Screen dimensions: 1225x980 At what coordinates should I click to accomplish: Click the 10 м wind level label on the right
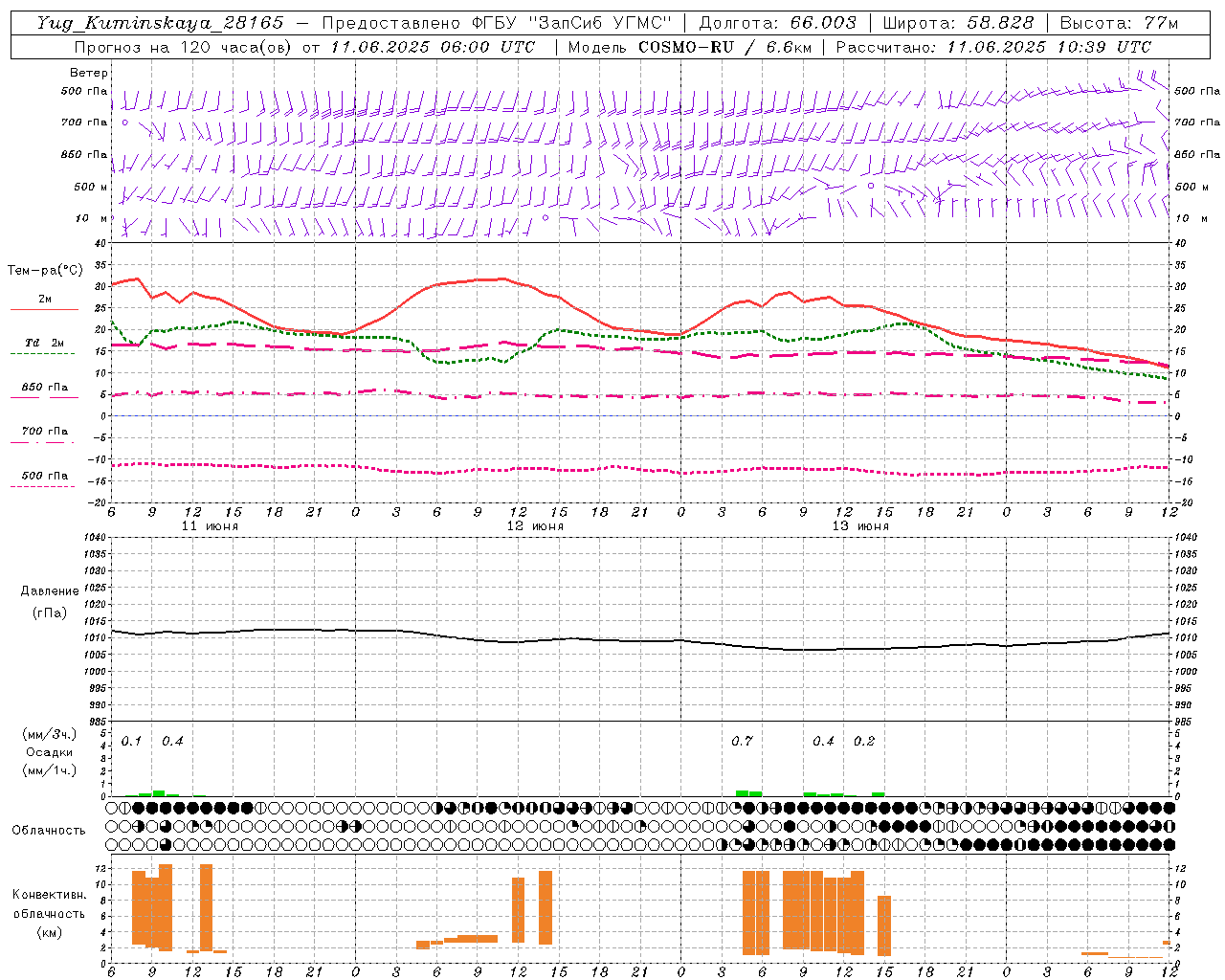(x=1190, y=218)
